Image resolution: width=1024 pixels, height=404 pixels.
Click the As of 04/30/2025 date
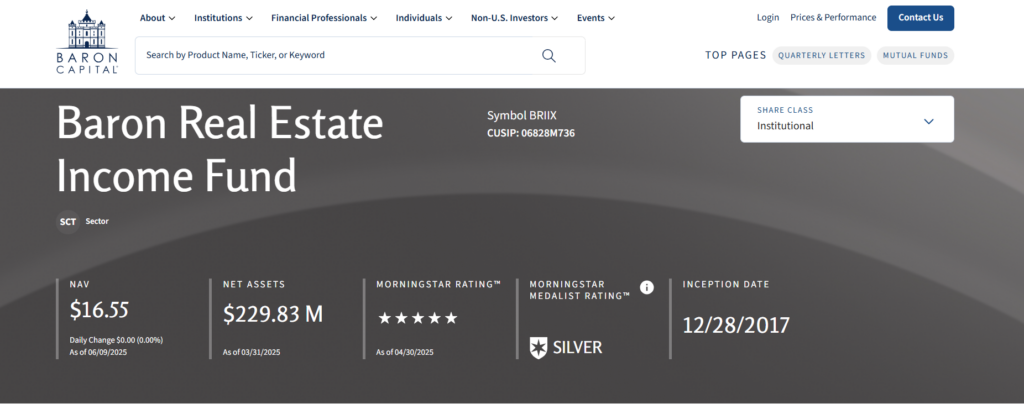[405, 352]
